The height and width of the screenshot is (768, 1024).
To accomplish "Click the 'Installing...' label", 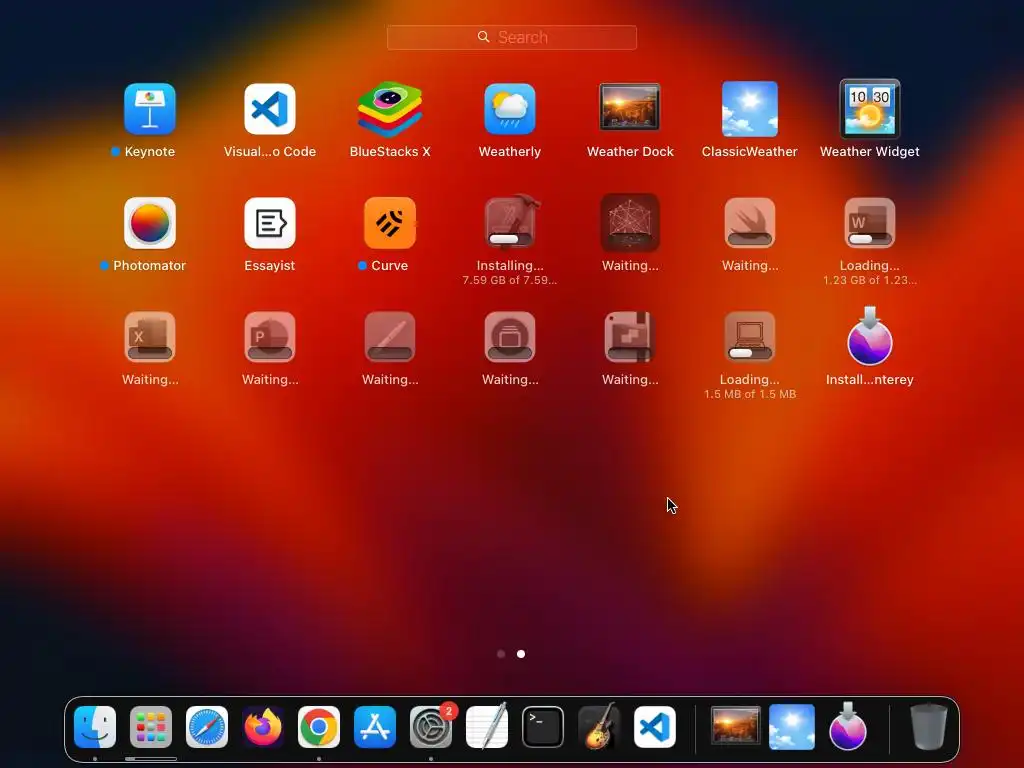I will (510, 266).
